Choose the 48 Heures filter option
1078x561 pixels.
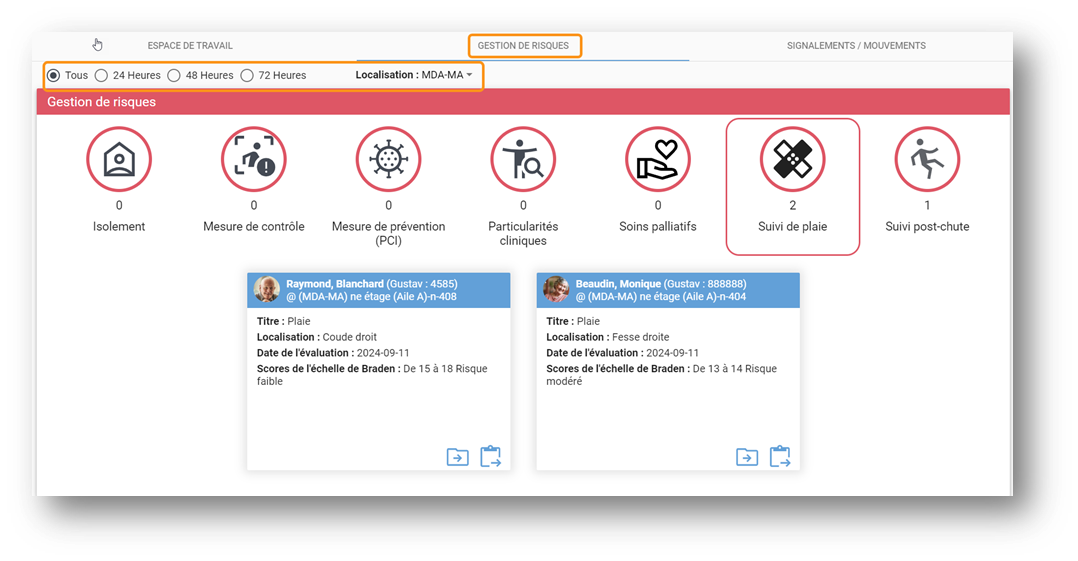[x=174, y=75]
